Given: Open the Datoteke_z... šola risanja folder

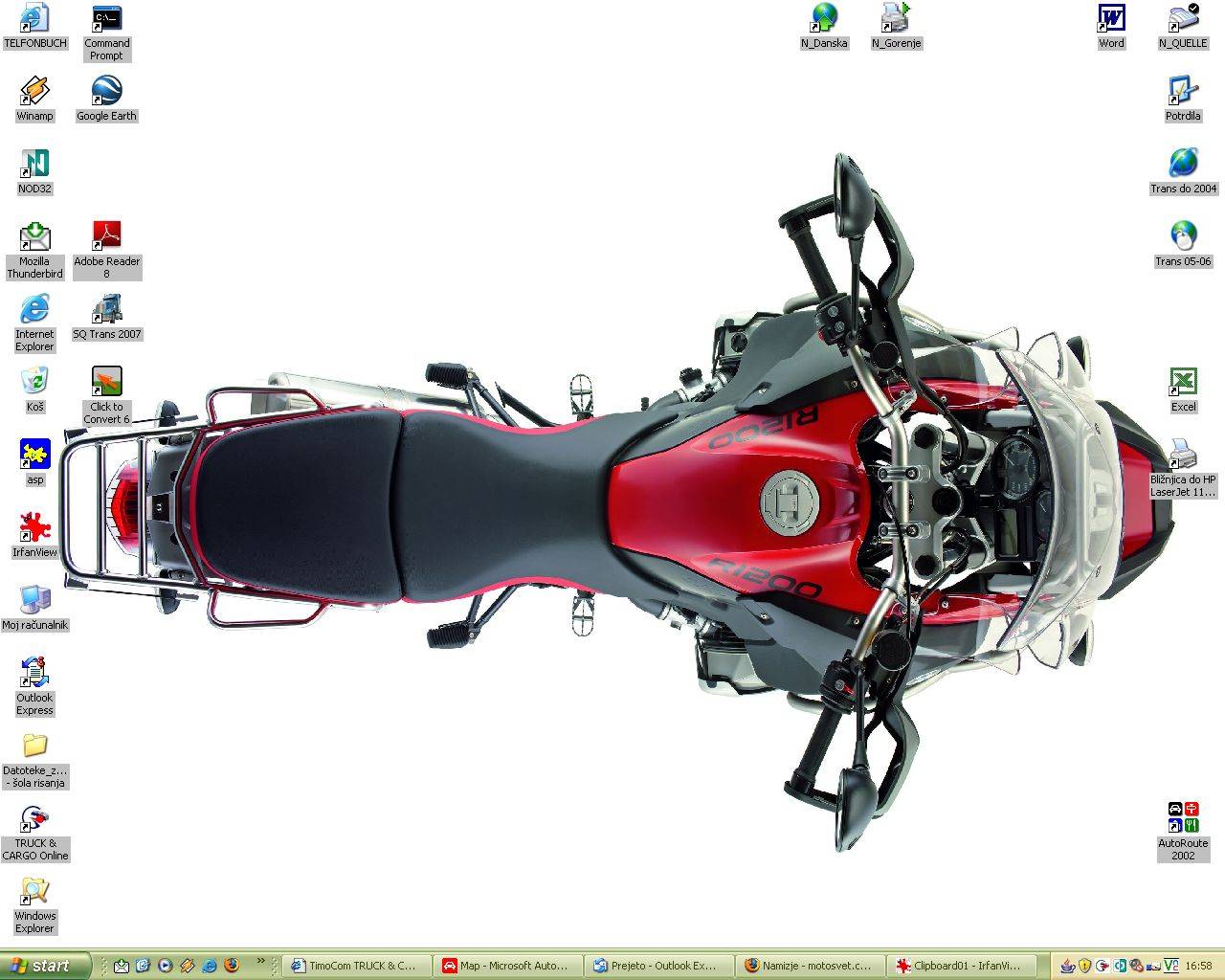Looking at the screenshot, I should 34,760.
